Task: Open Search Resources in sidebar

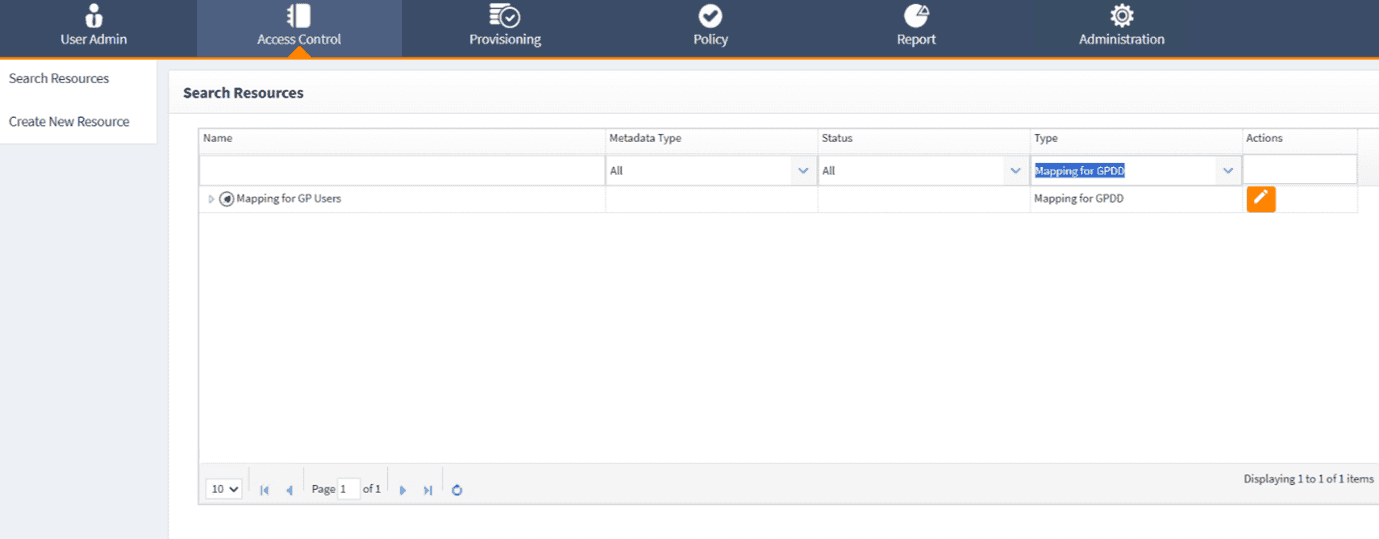Action: point(59,79)
